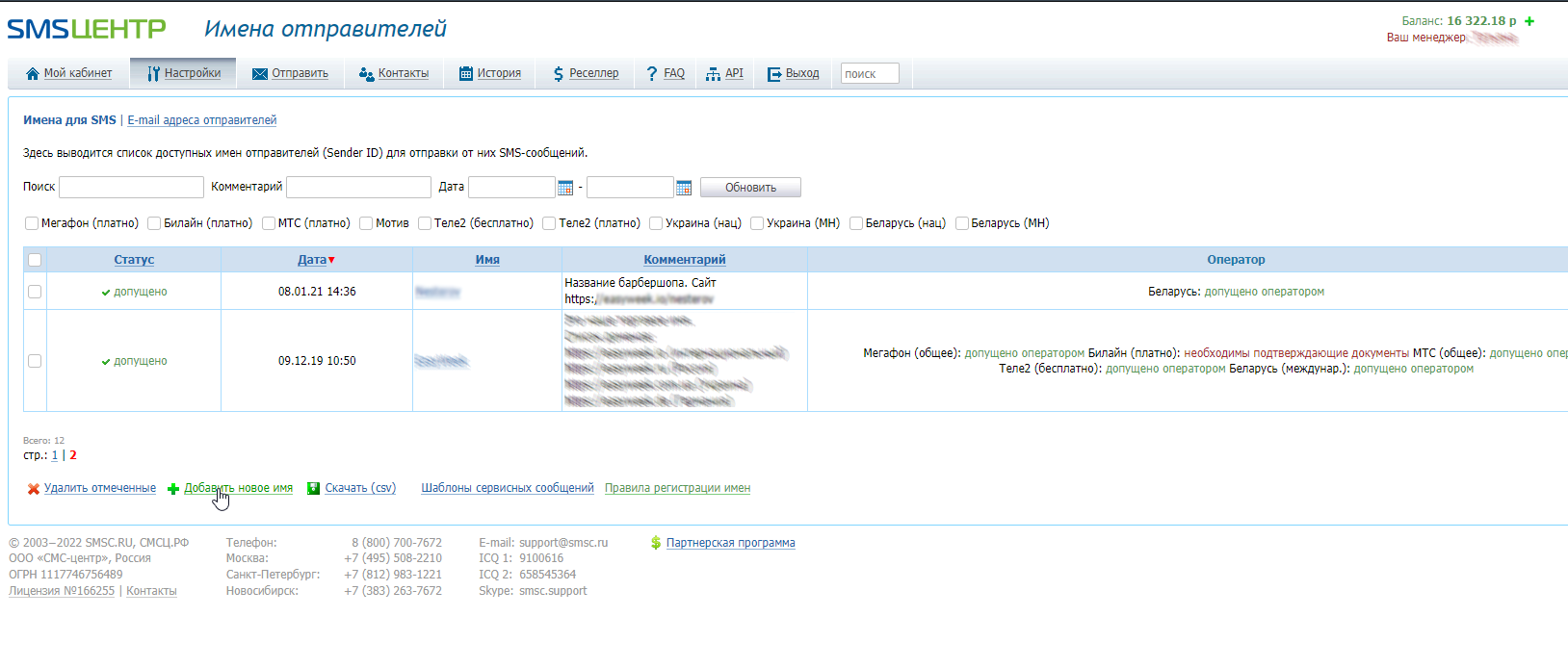1568x668 pixels.
Task: Click the green plus add-name icon
Action: tap(173, 489)
